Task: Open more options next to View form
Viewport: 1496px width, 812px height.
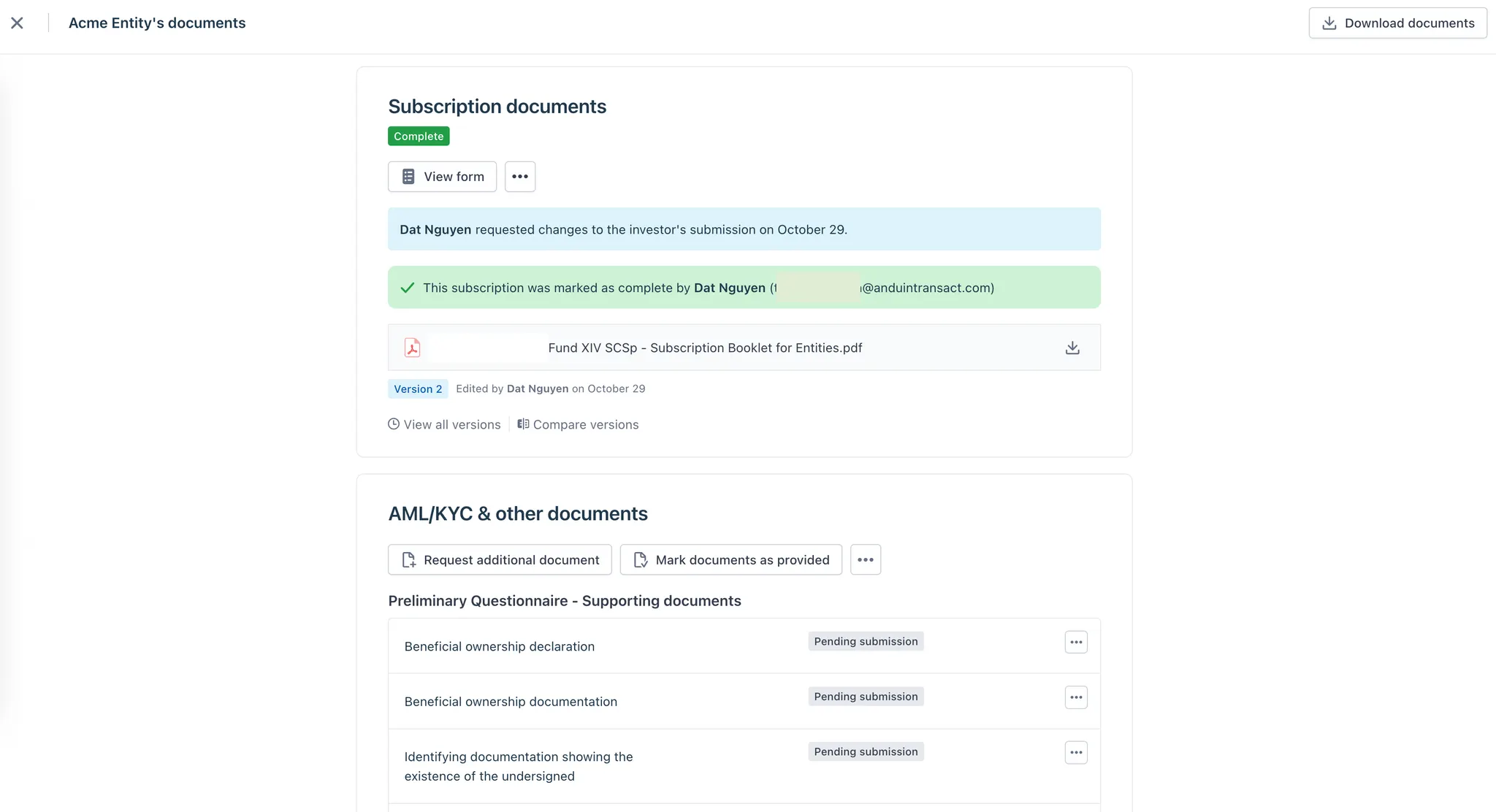Action: click(x=520, y=177)
